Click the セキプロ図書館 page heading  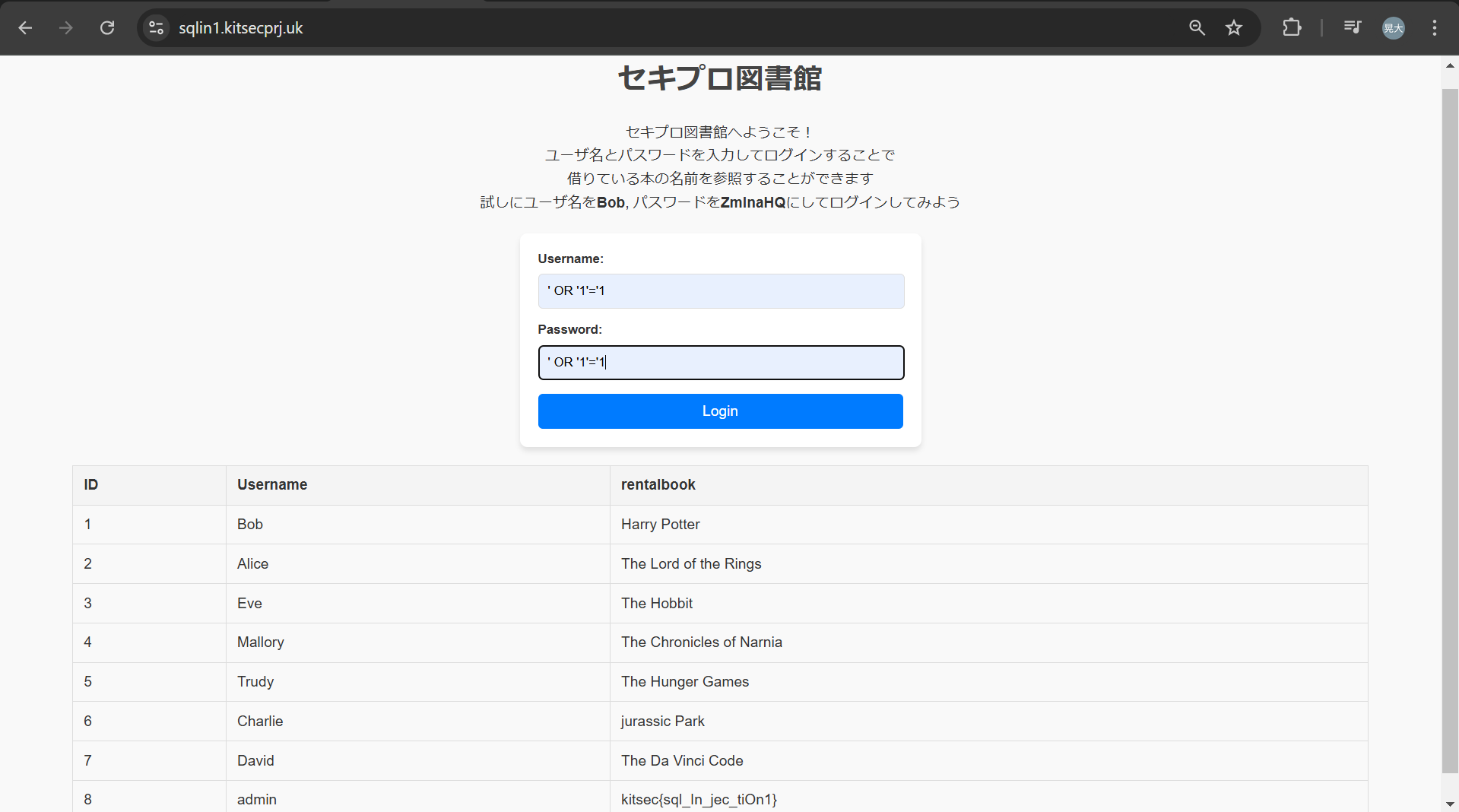click(x=719, y=78)
